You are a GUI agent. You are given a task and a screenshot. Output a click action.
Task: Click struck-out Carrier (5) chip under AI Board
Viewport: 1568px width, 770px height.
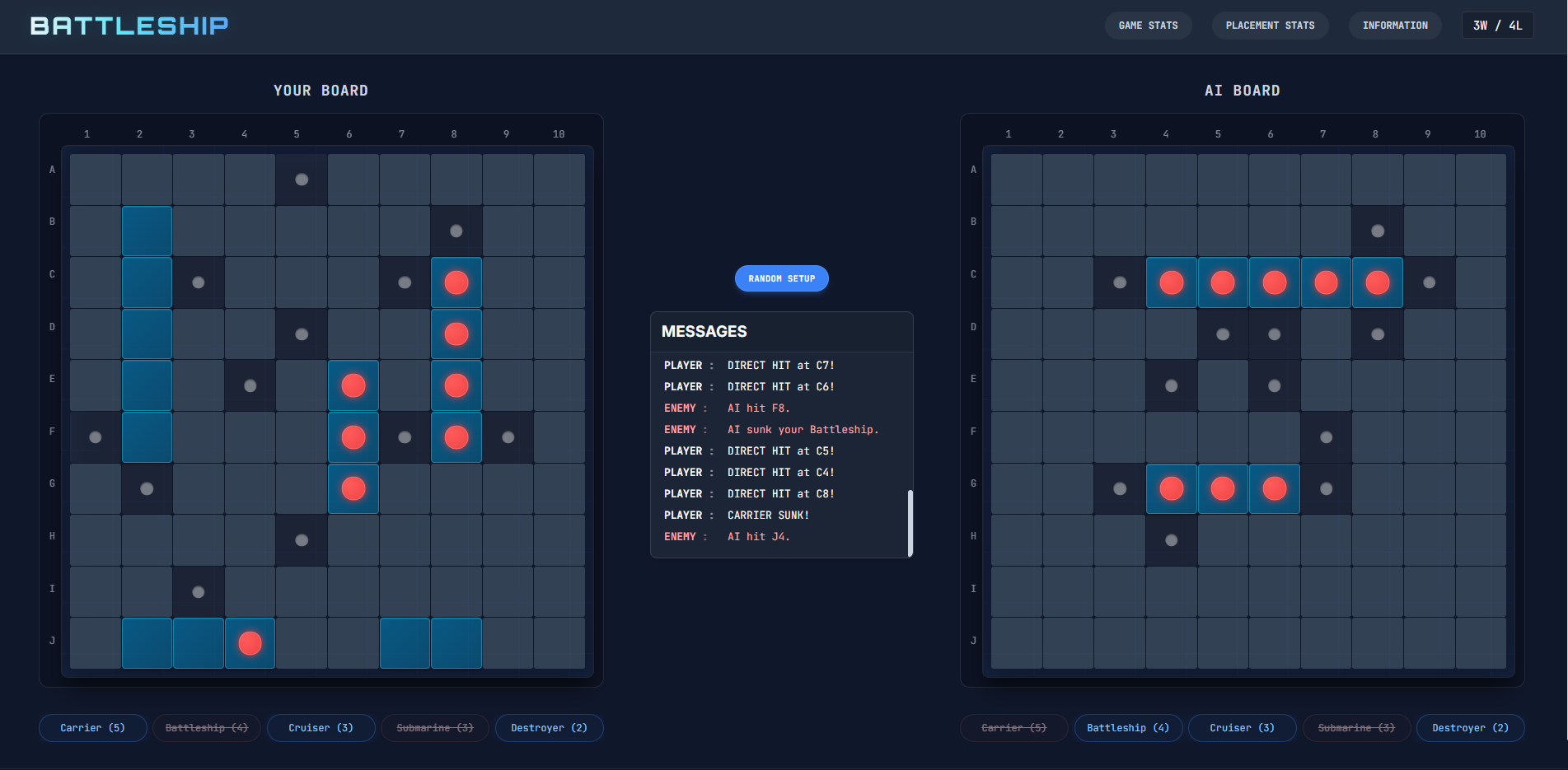click(x=1014, y=728)
